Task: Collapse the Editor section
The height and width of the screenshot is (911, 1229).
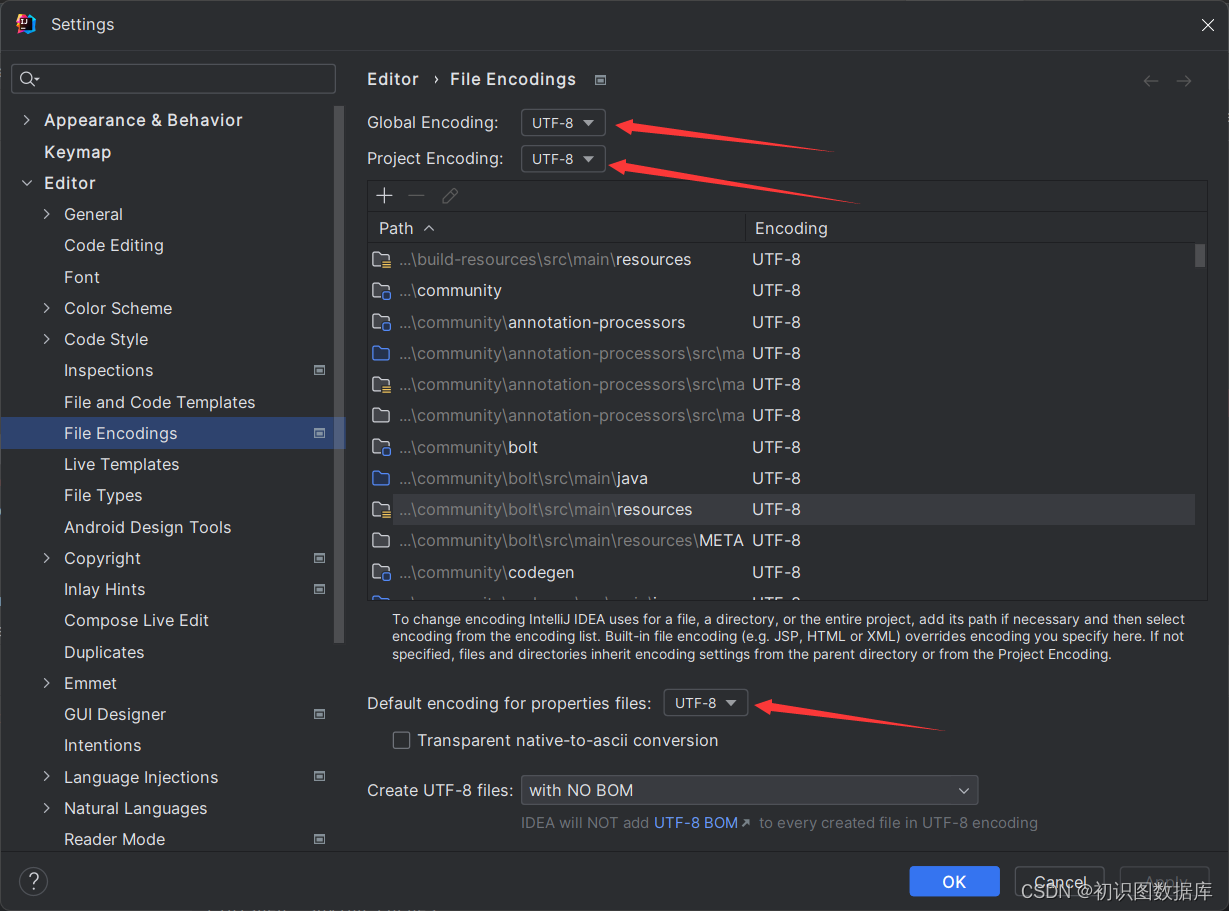Action: (27, 183)
